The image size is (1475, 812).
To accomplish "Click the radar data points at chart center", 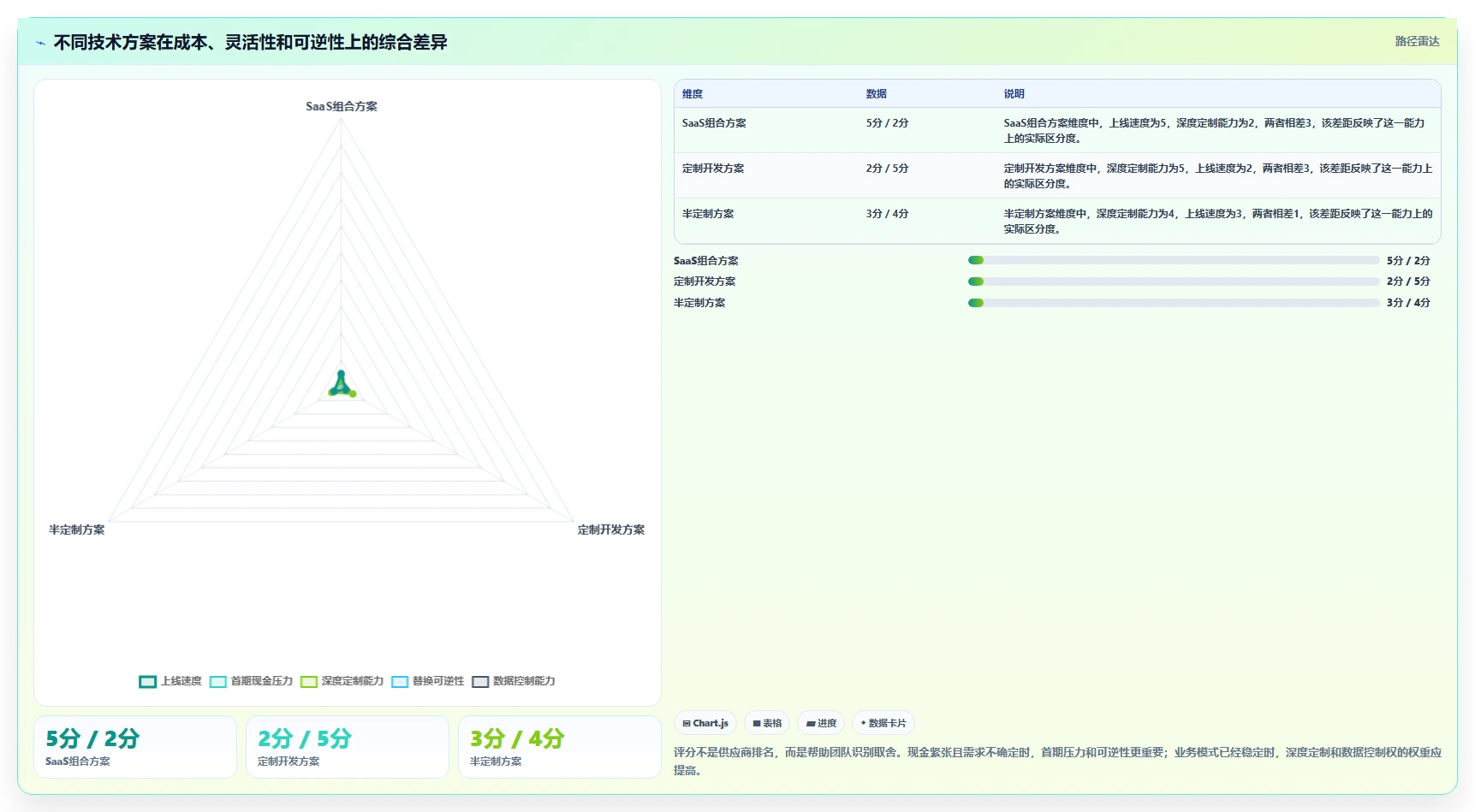I will tap(342, 385).
